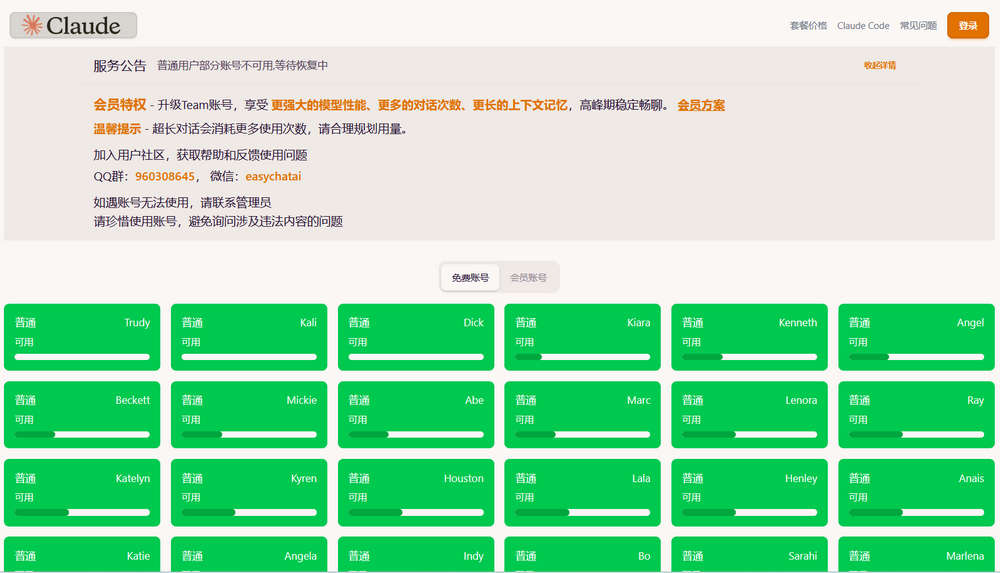Click the Claude logo
This screenshot has width=1000, height=573.
73,26
